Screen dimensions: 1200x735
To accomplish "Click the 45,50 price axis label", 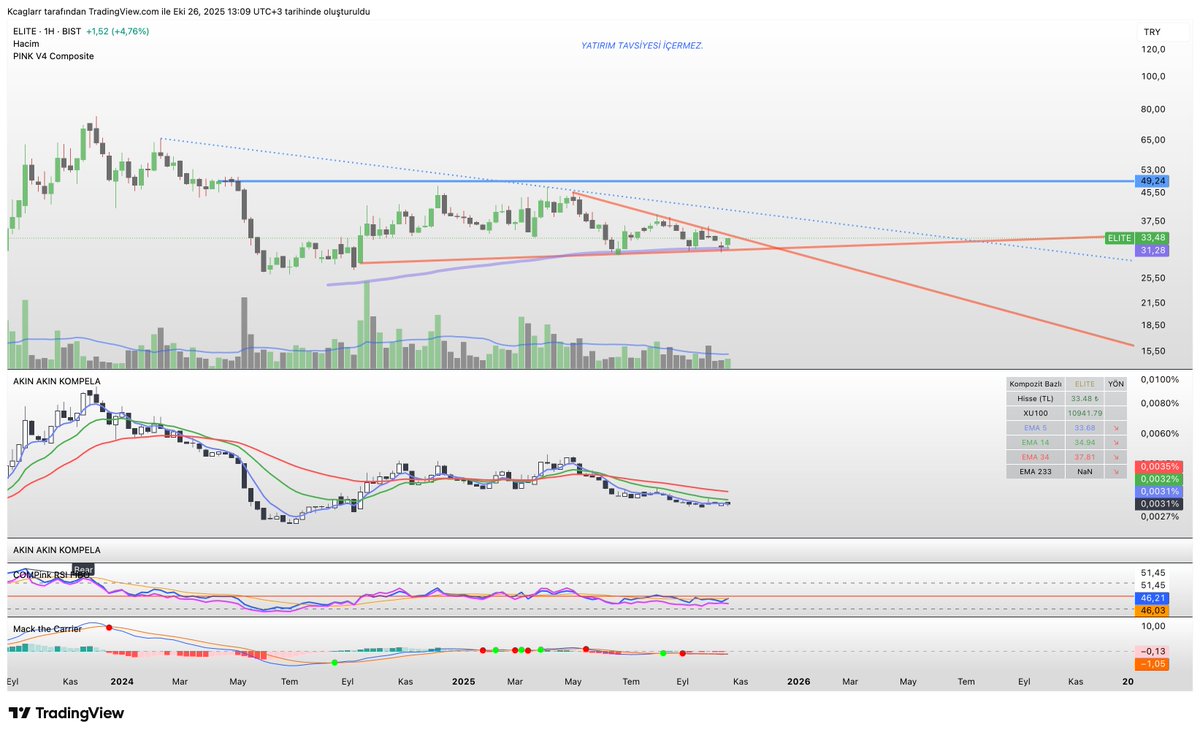I will pos(1153,193).
